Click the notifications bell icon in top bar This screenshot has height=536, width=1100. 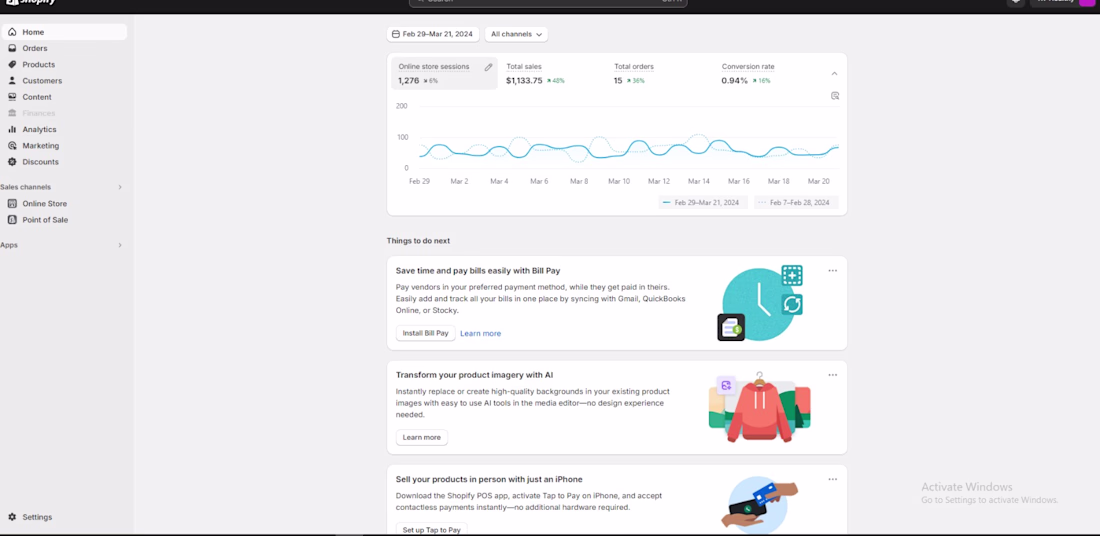(x=1016, y=3)
